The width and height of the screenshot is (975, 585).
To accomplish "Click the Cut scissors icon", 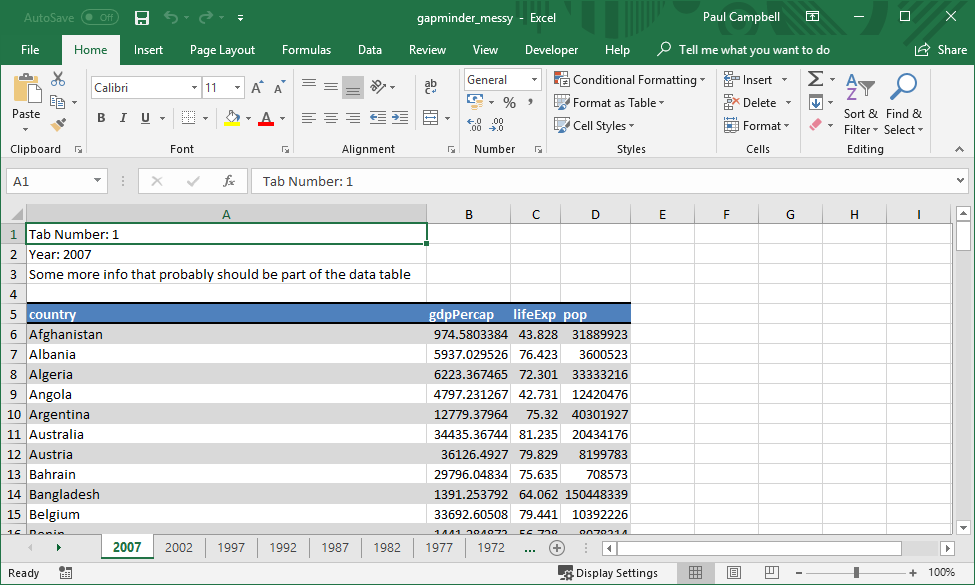I will point(58,79).
